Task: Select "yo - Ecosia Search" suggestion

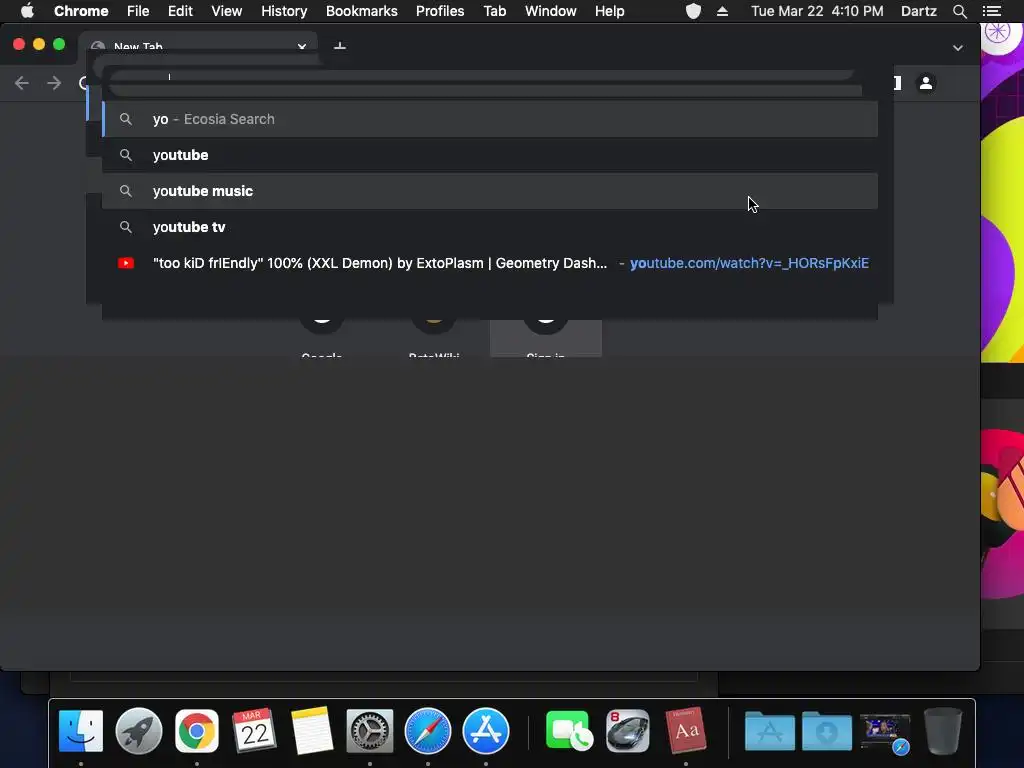Action: click(x=490, y=119)
